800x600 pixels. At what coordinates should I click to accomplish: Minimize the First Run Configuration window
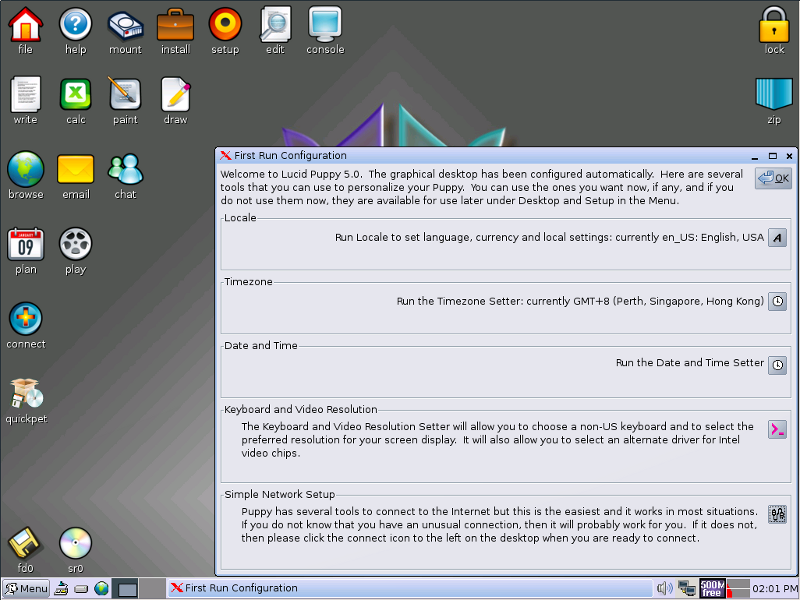point(755,156)
